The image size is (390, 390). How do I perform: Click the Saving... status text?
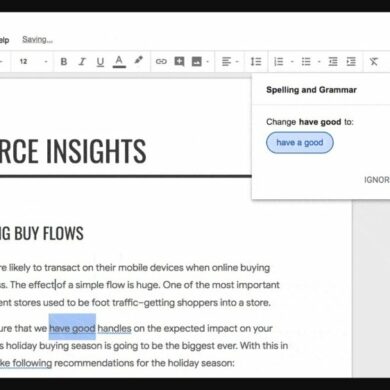[37, 40]
